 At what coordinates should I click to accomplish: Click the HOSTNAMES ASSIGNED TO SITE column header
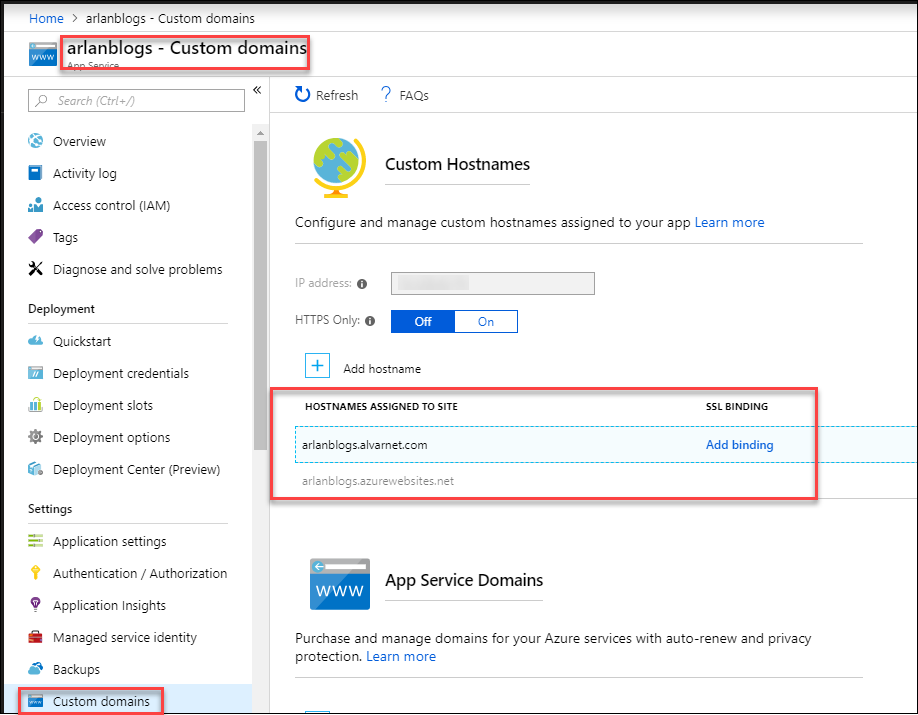click(381, 406)
